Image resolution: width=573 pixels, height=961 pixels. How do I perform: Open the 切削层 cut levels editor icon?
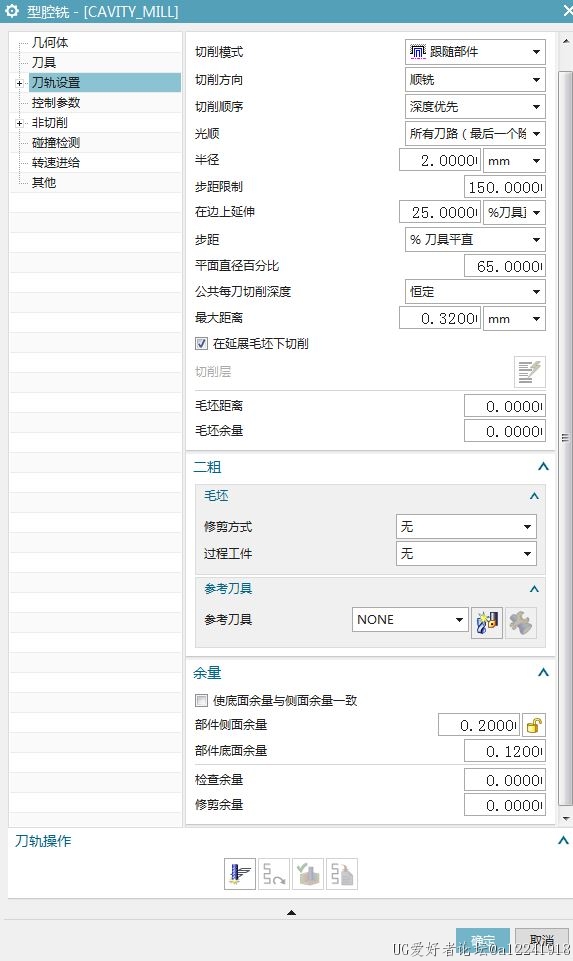pyautogui.click(x=529, y=371)
